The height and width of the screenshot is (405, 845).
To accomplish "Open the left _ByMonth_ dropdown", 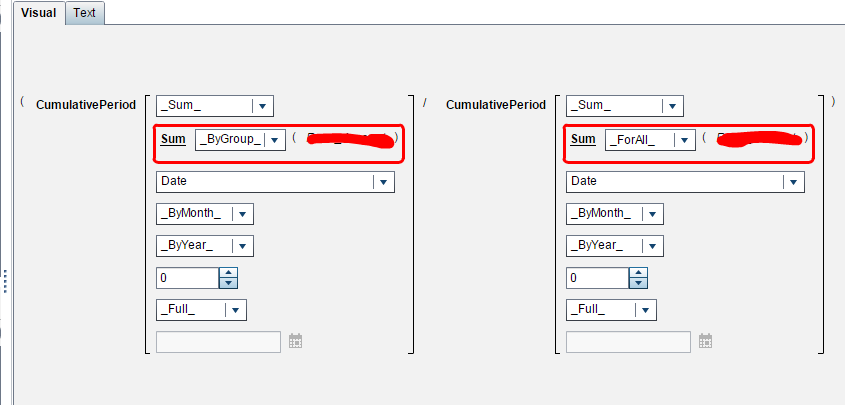I will point(243,214).
